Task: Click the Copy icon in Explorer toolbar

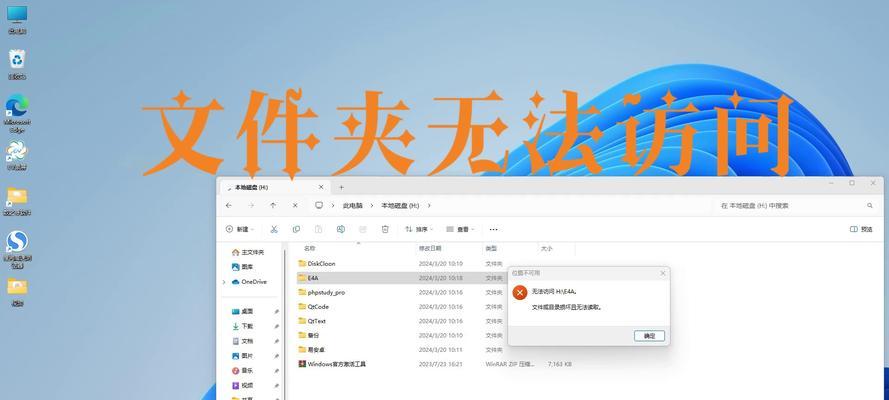Action: pyautogui.click(x=296, y=229)
